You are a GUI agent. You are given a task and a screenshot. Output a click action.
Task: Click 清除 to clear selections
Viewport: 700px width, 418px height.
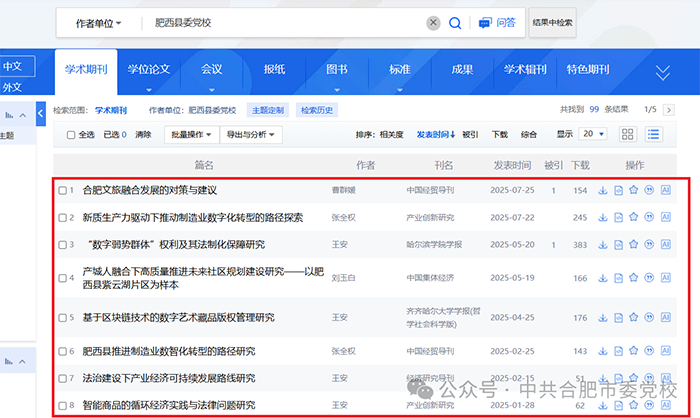[143, 134]
